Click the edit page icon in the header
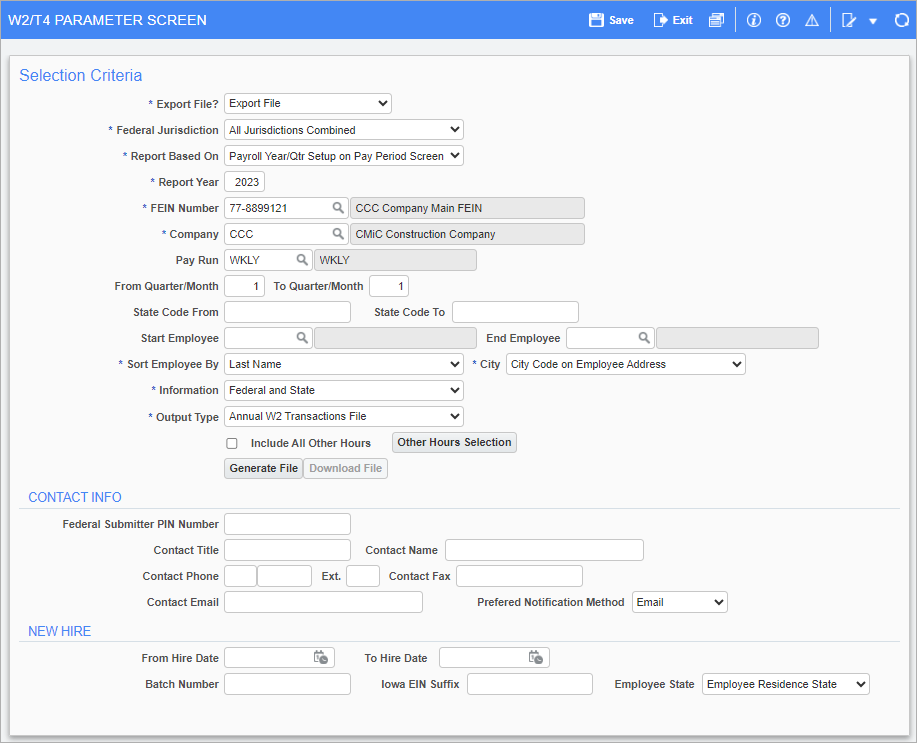Viewport: 917px width, 743px height. tap(849, 20)
